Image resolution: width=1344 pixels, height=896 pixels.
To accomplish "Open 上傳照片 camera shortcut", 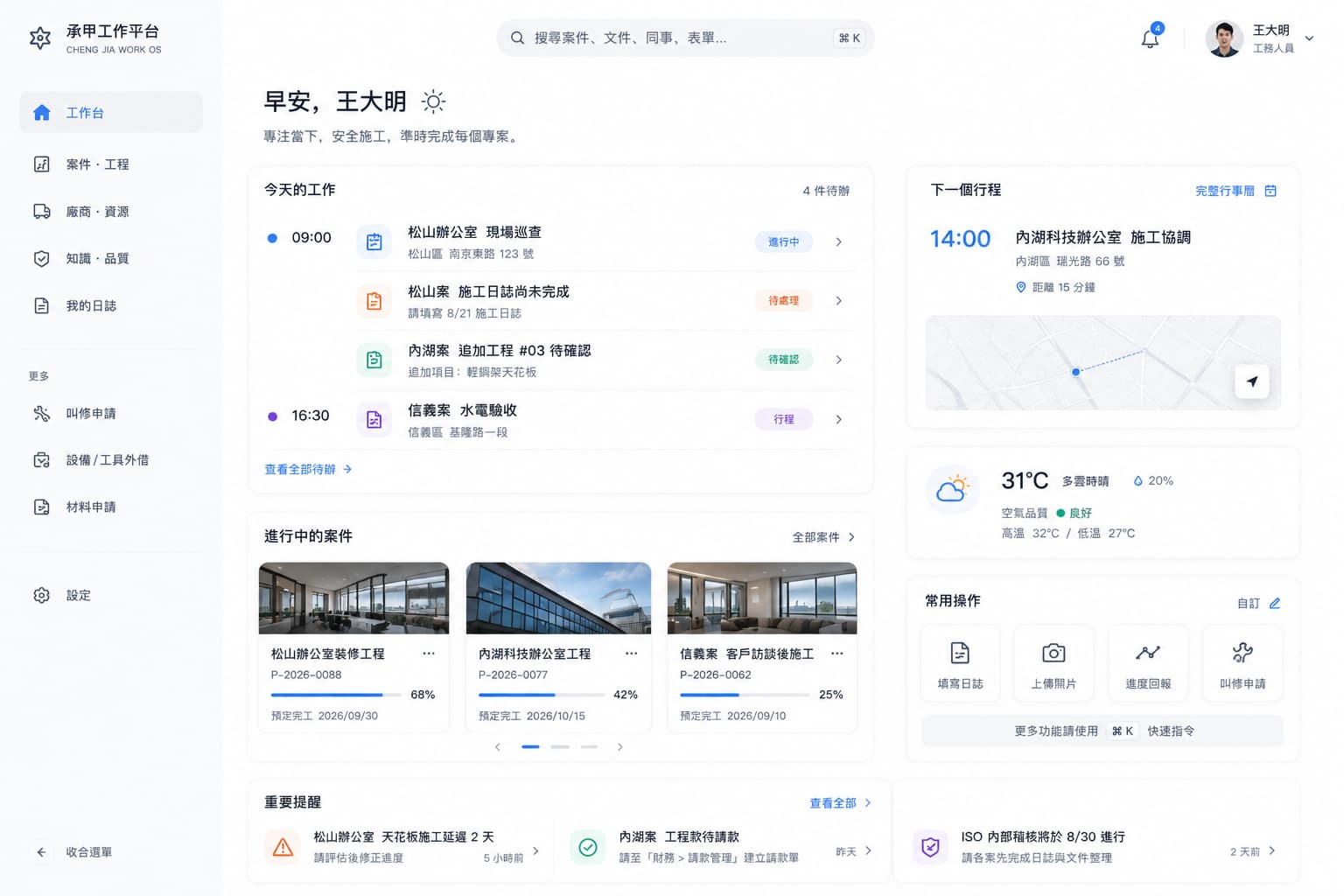I will [1053, 663].
